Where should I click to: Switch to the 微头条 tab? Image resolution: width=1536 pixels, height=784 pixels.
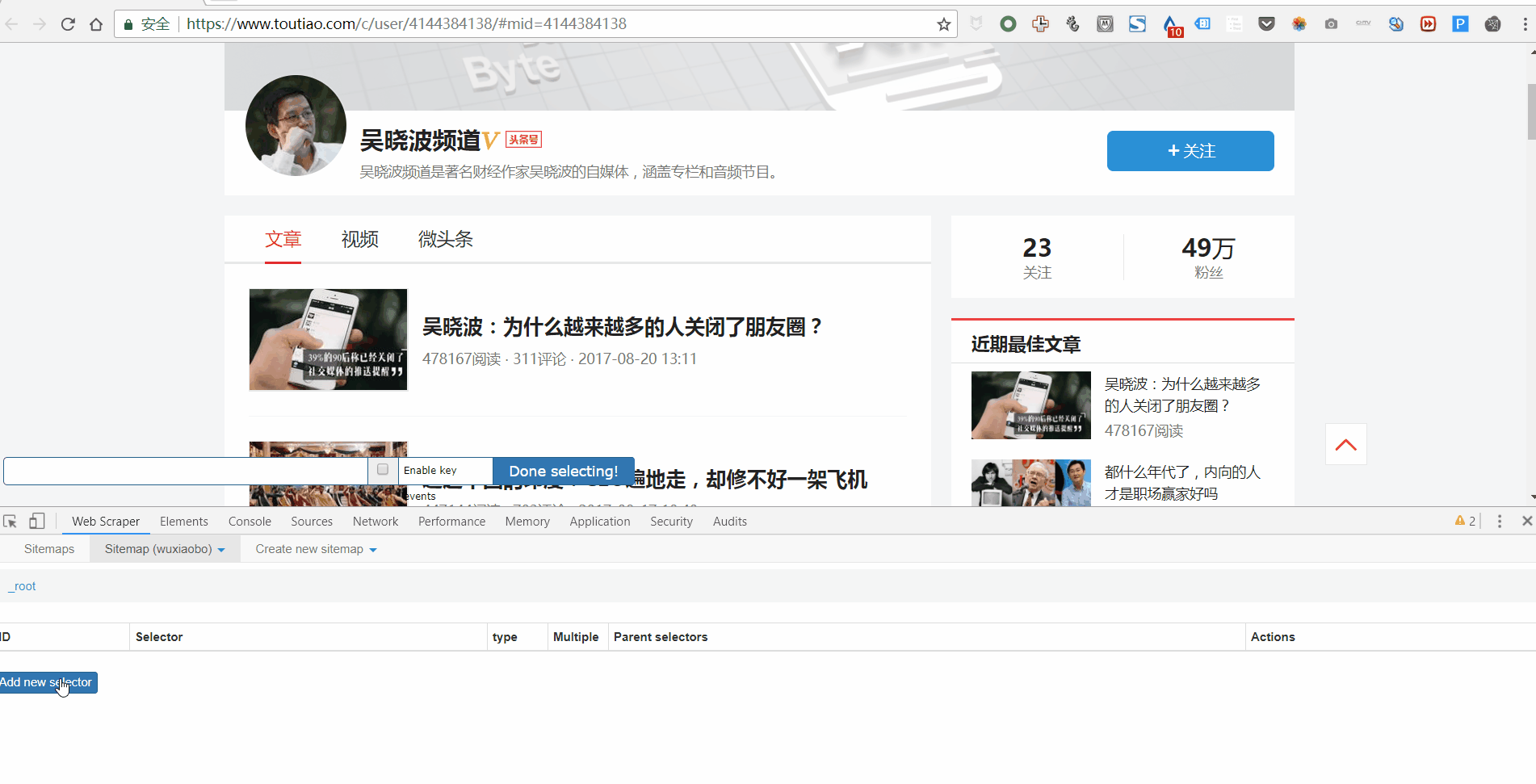445,239
